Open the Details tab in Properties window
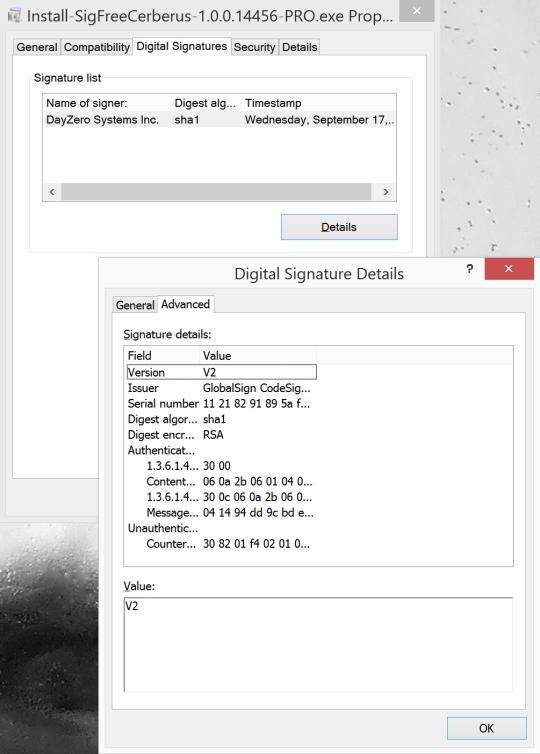This screenshot has height=754, width=540. (299, 47)
